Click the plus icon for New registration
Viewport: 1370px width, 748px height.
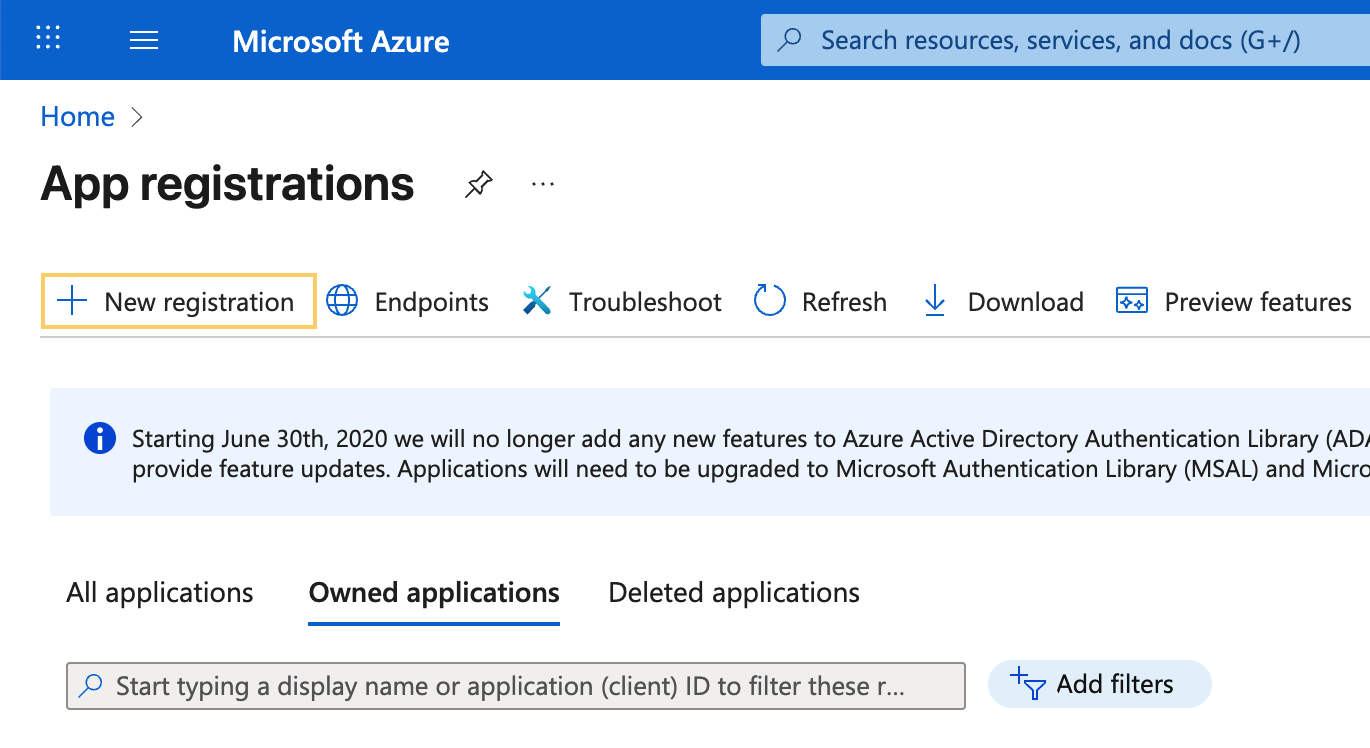(x=72, y=301)
